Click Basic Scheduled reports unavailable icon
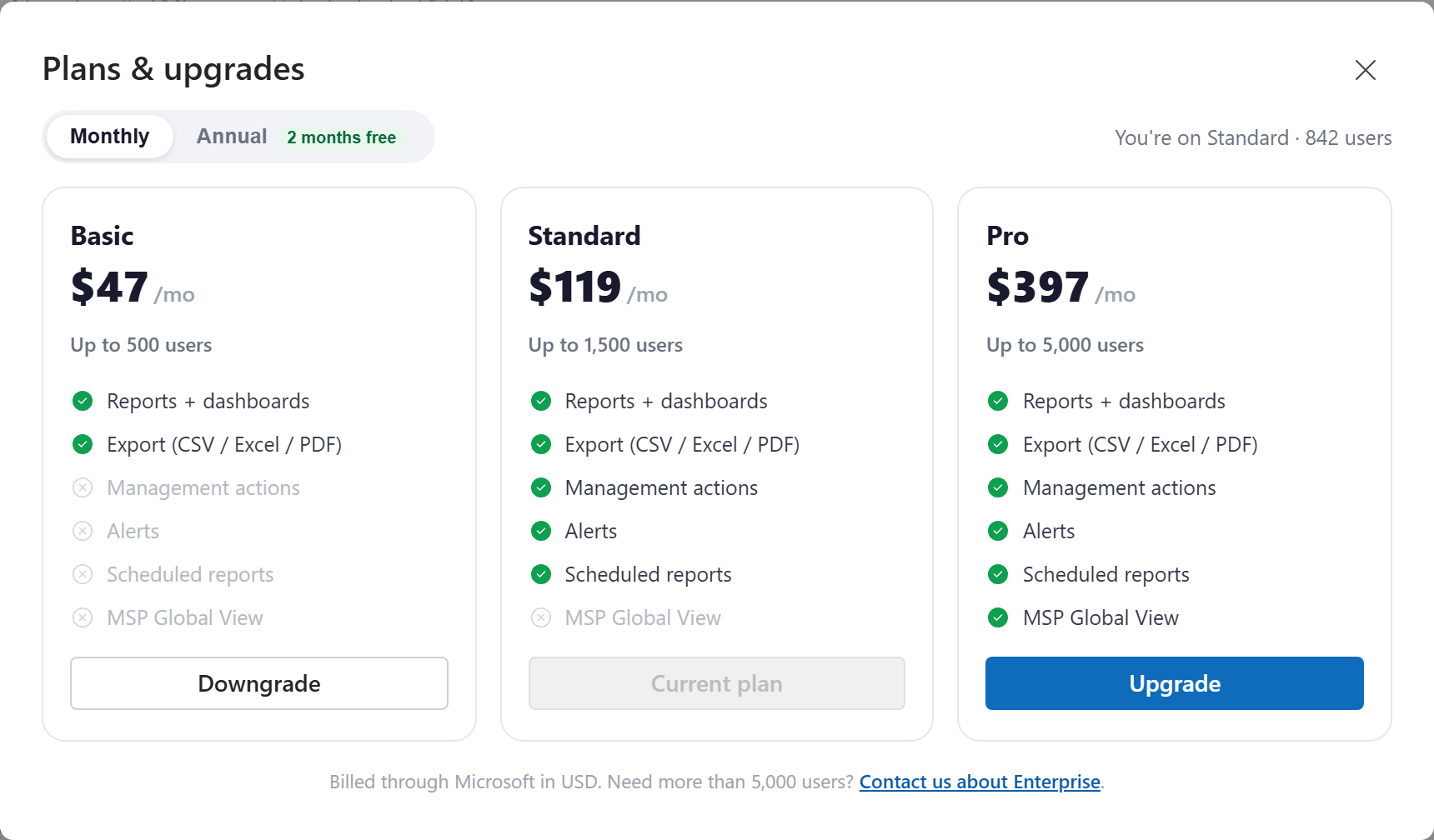The width and height of the screenshot is (1434, 840). 83,575
